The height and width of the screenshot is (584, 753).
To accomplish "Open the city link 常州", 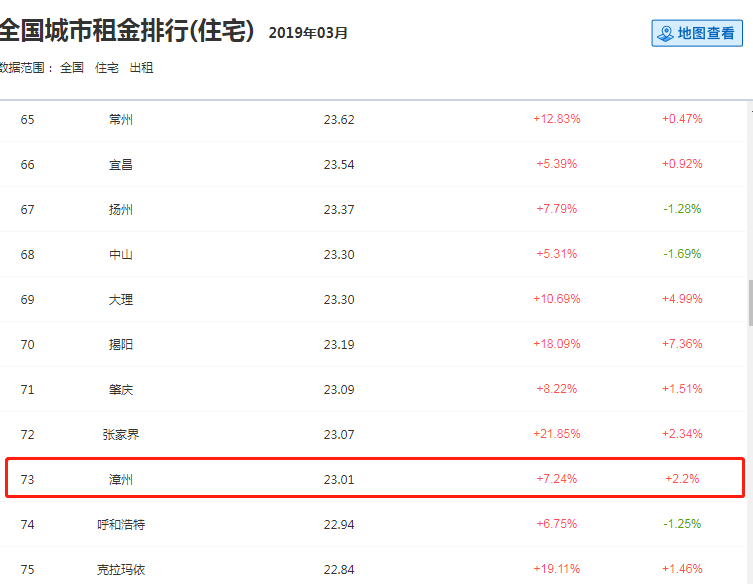I will click(121, 119).
